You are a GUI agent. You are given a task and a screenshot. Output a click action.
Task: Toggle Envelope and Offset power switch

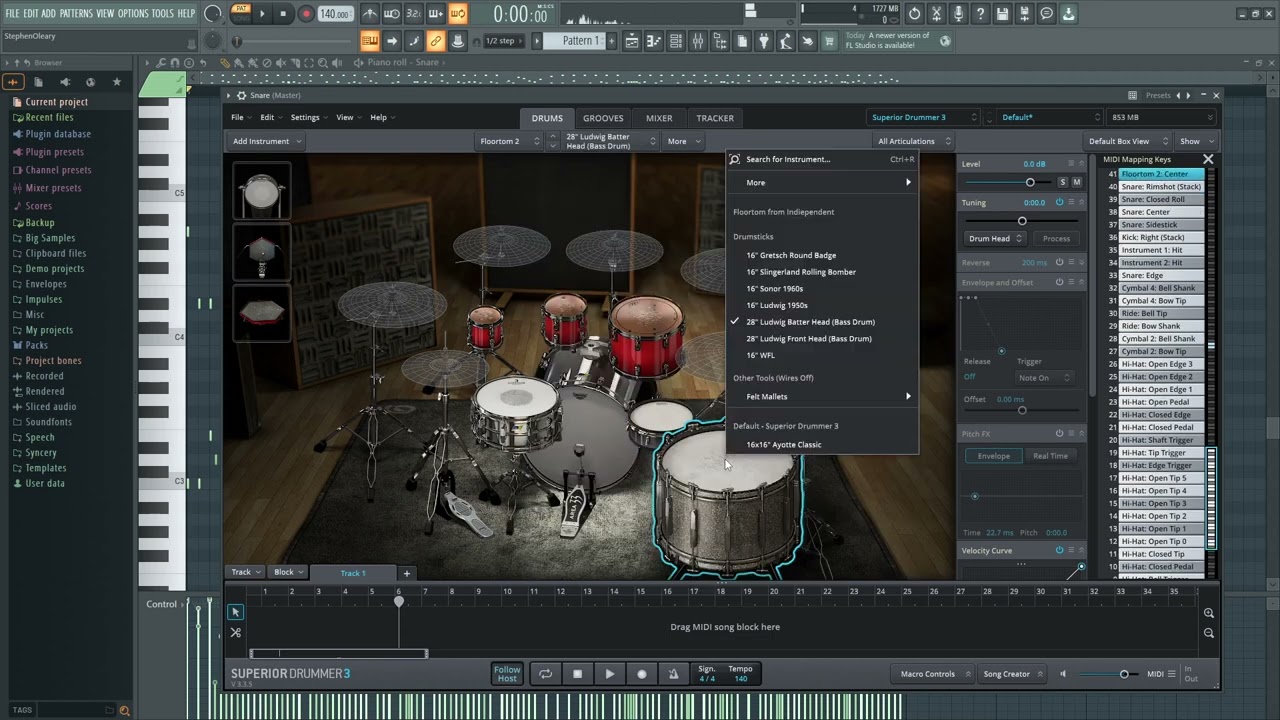click(1059, 282)
